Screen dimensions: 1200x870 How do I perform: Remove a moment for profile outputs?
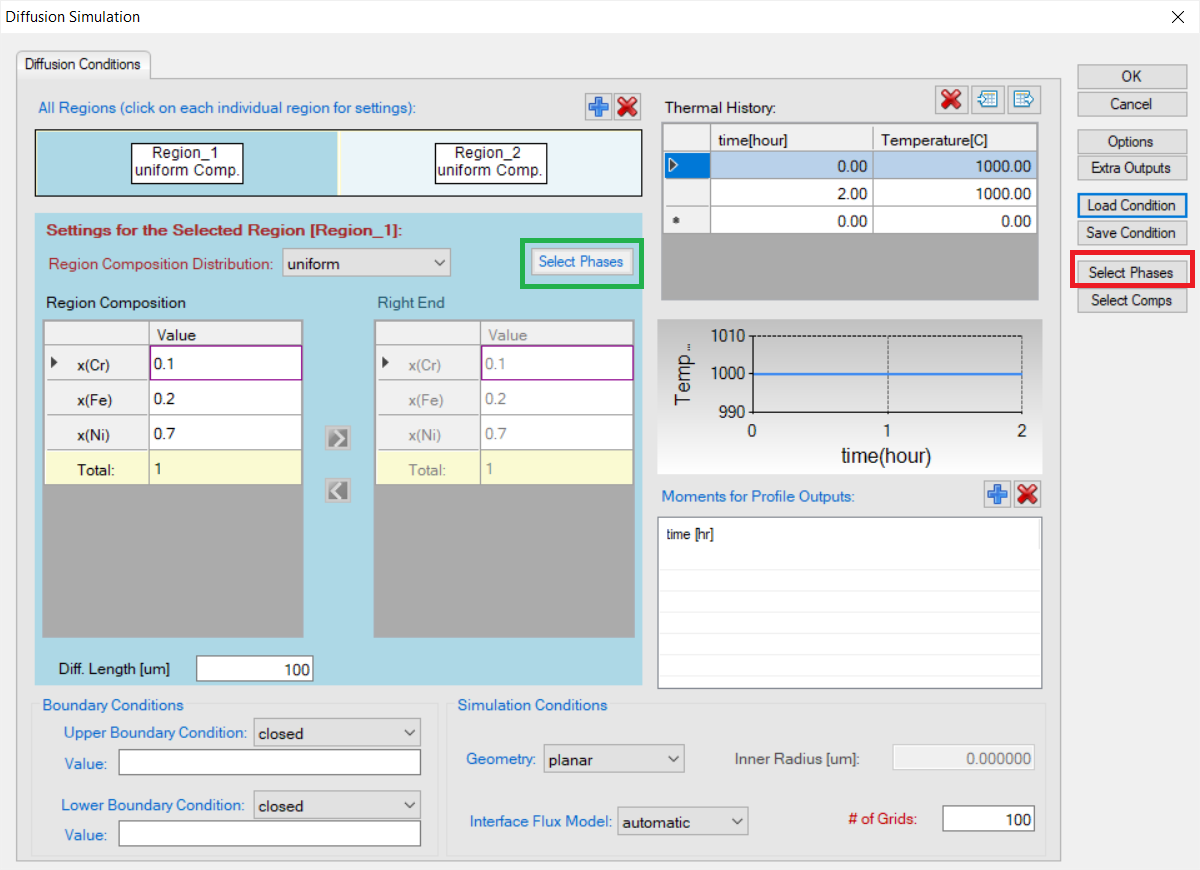click(x=1027, y=494)
